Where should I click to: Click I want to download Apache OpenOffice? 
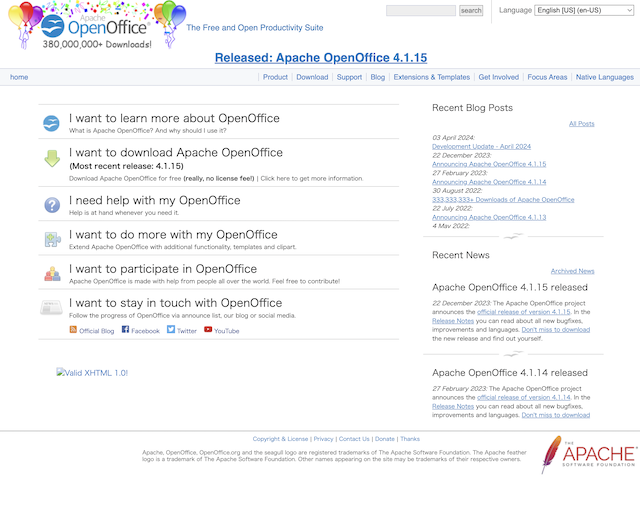tap(176, 153)
